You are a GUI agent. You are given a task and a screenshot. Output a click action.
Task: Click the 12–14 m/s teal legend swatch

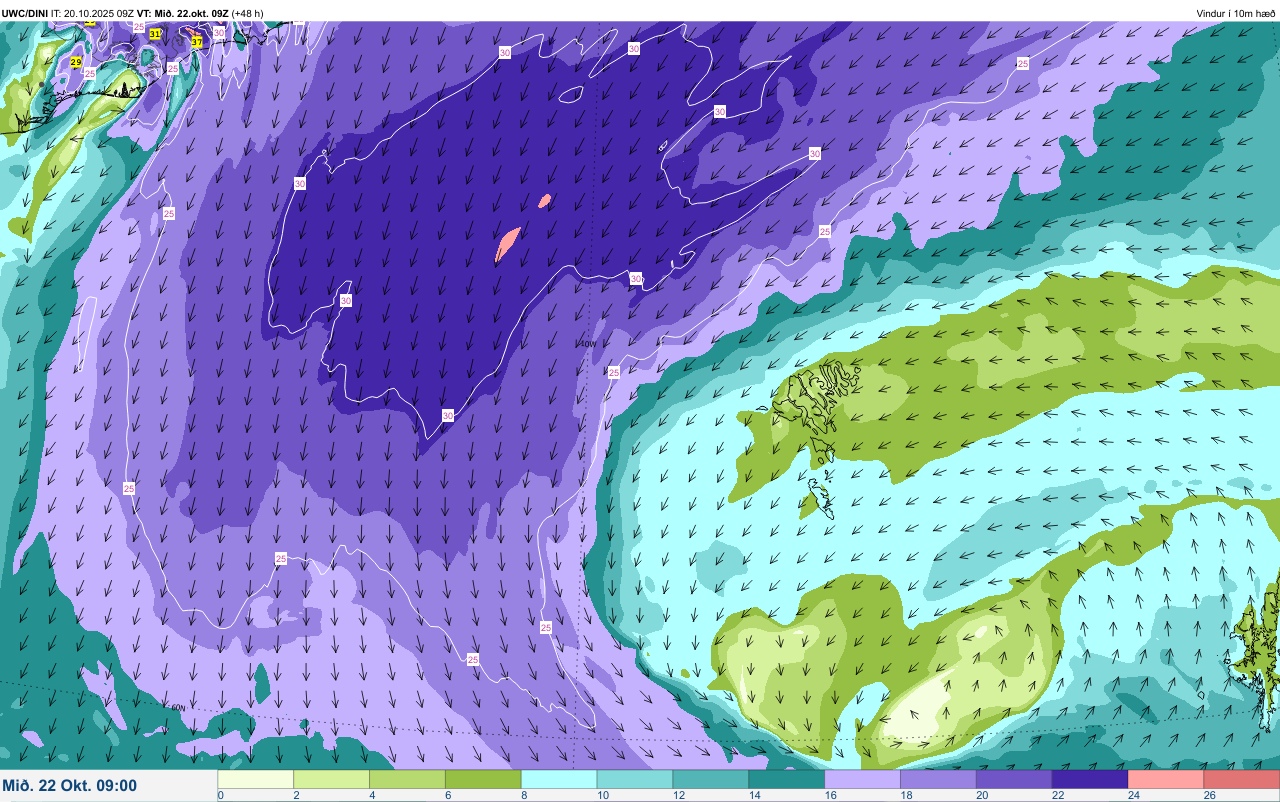711,779
